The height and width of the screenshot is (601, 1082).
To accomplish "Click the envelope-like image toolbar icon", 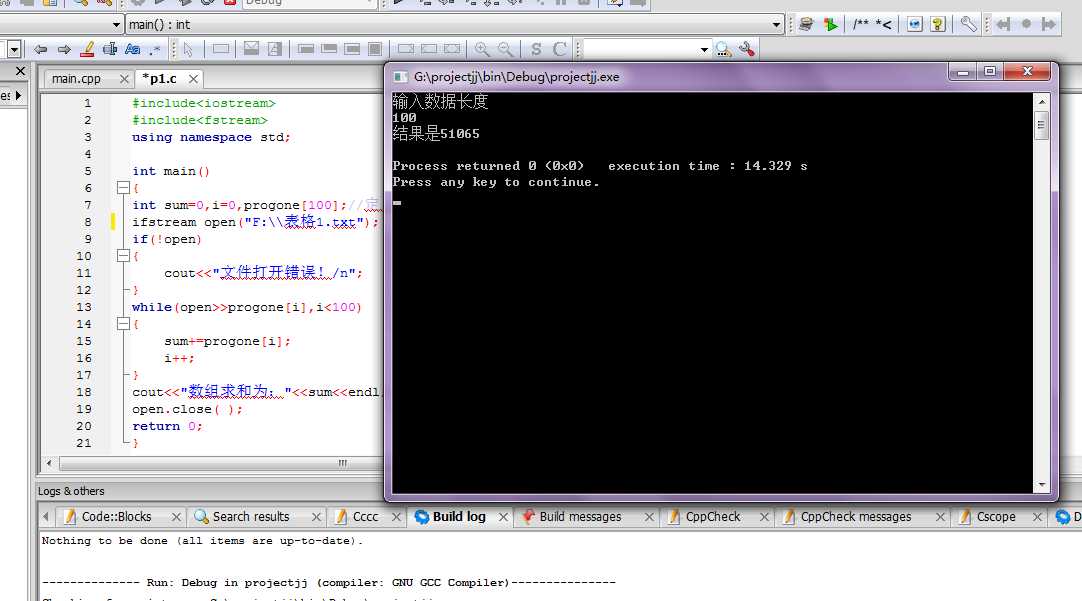I will click(x=251, y=49).
